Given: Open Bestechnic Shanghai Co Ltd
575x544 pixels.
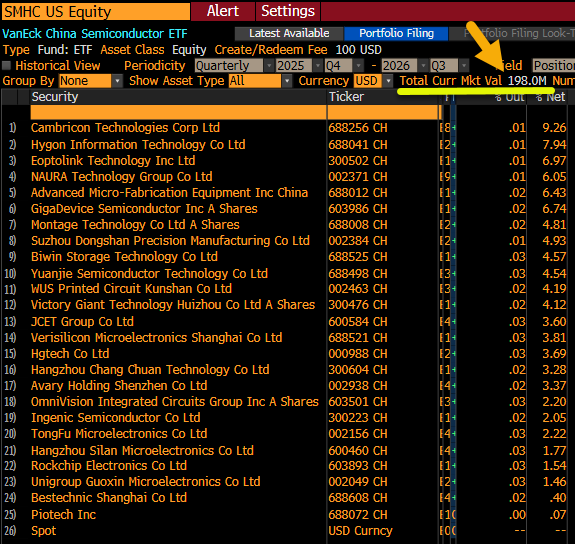Looking at the screenshot, I should point(109,498).
